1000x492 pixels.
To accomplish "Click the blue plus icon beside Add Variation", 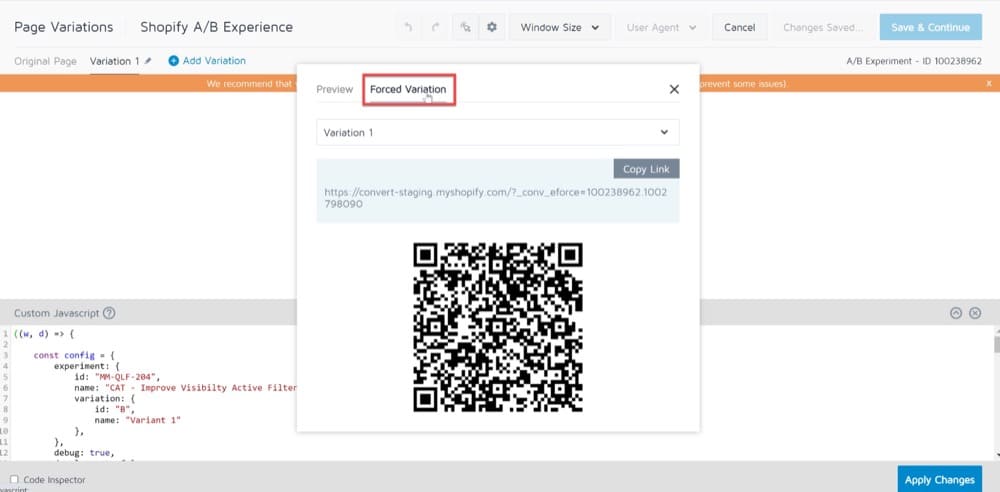I will [x=173, y=61].
